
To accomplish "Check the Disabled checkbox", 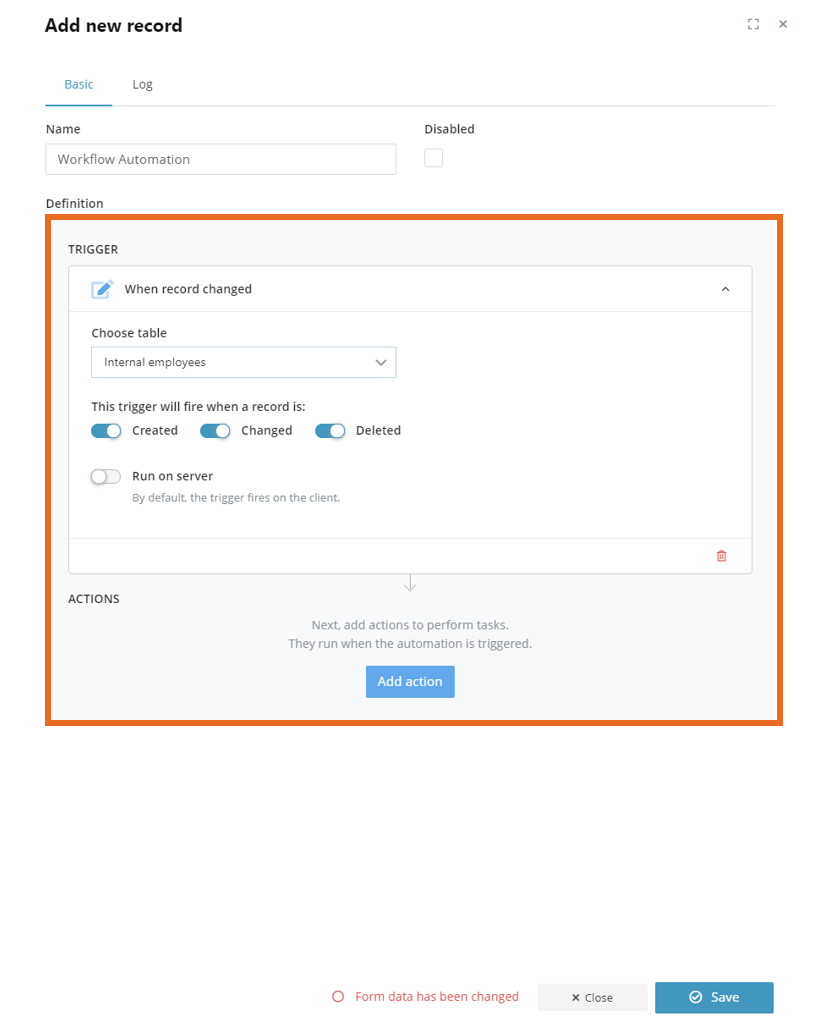I will click(434, 158).
